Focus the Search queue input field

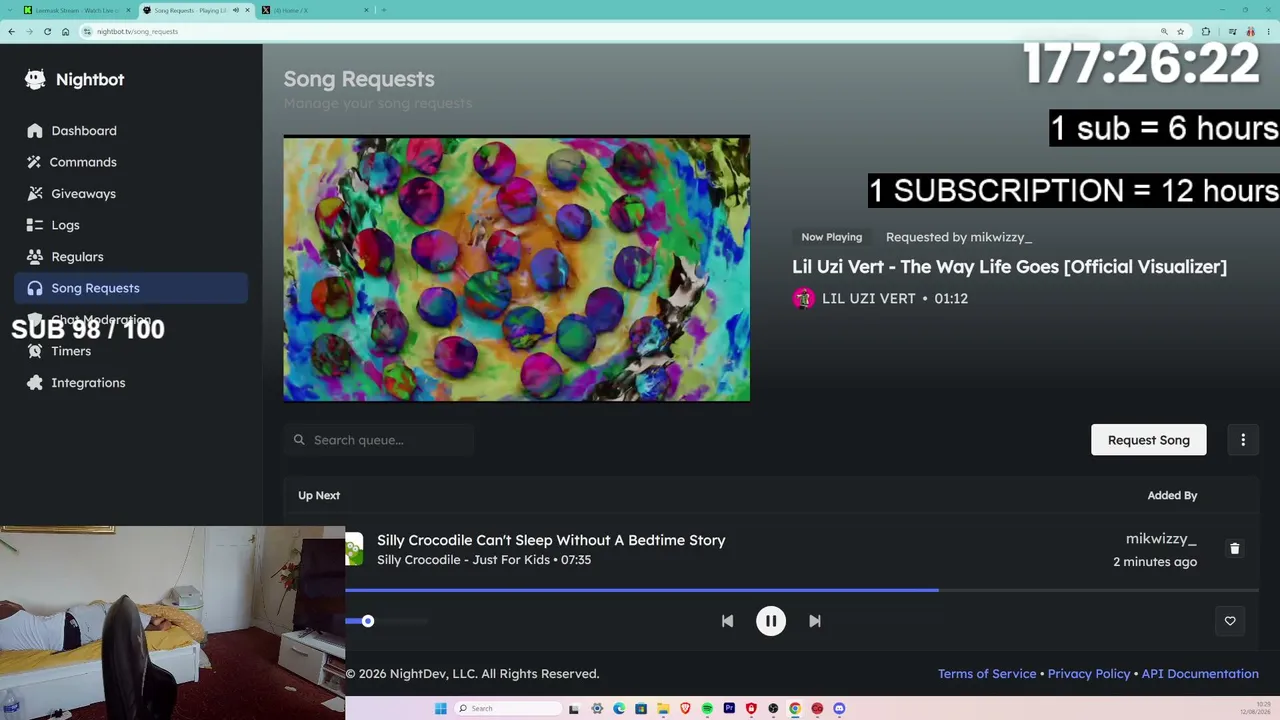(x=379, y=440)
